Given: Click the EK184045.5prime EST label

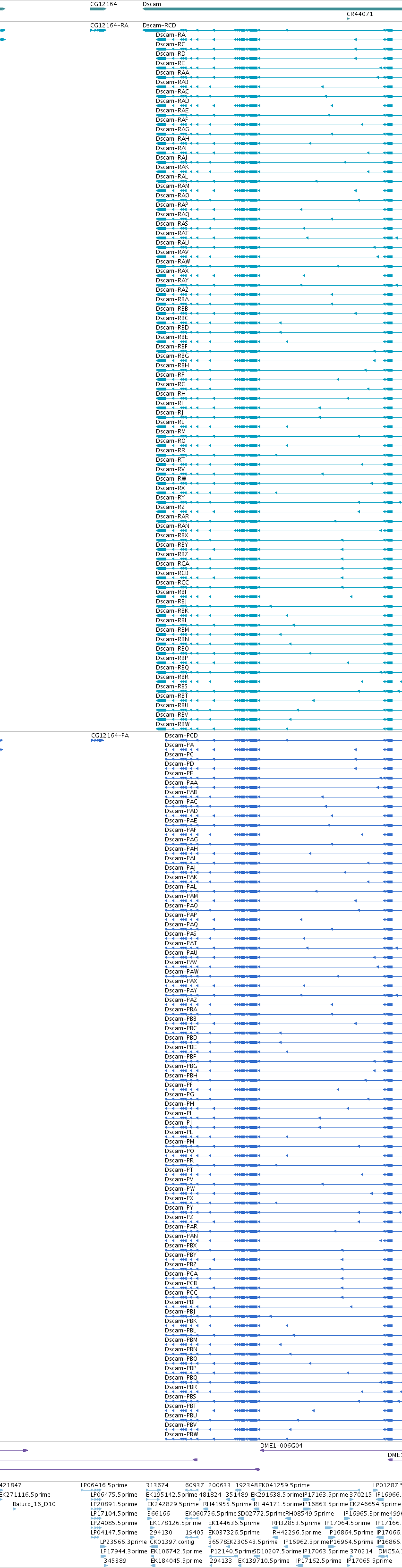Looking at the screenshot, I should point(176,1561).
